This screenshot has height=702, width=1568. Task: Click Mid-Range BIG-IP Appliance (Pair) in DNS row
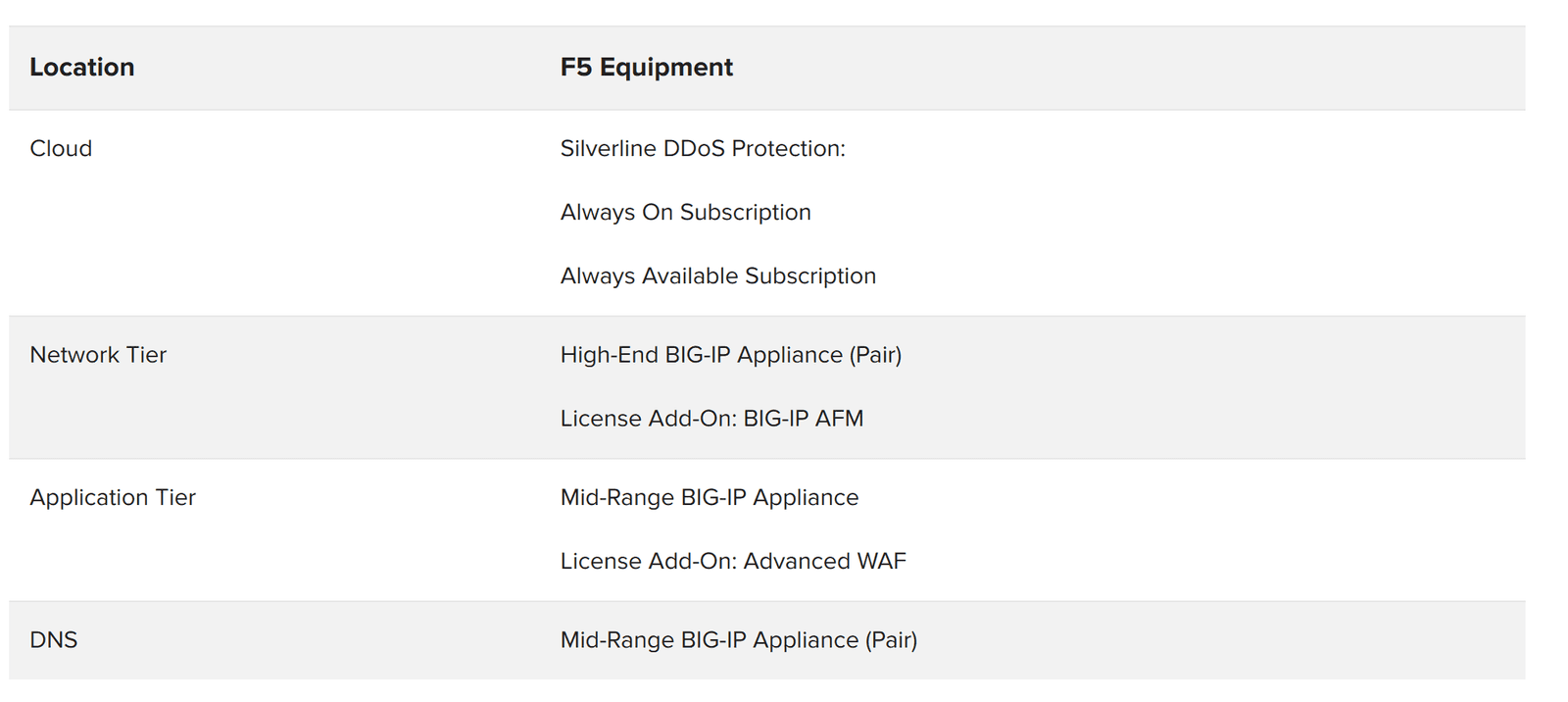pyautogui.click(x=738, y=640)
